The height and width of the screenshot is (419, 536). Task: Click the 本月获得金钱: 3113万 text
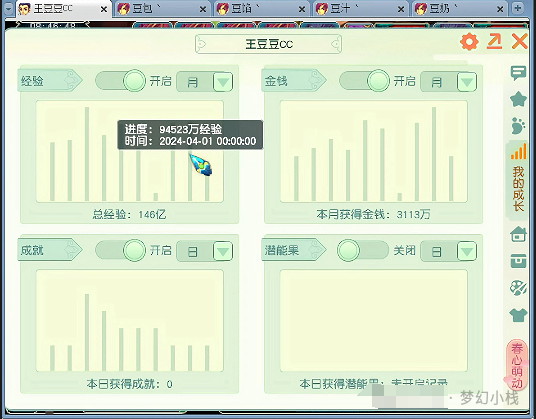tap(373, 215)
